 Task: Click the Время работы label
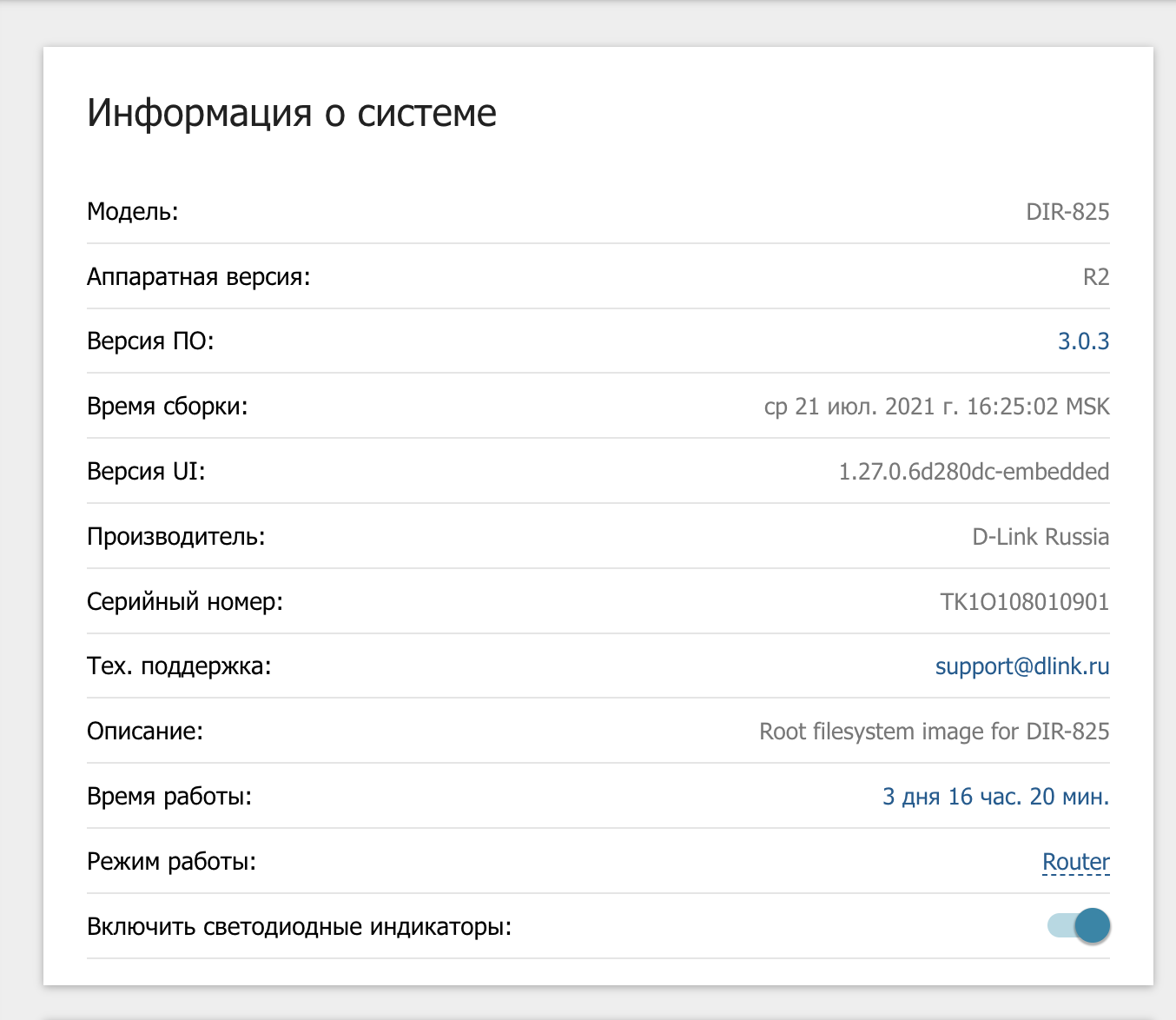(x=169, y=797)
